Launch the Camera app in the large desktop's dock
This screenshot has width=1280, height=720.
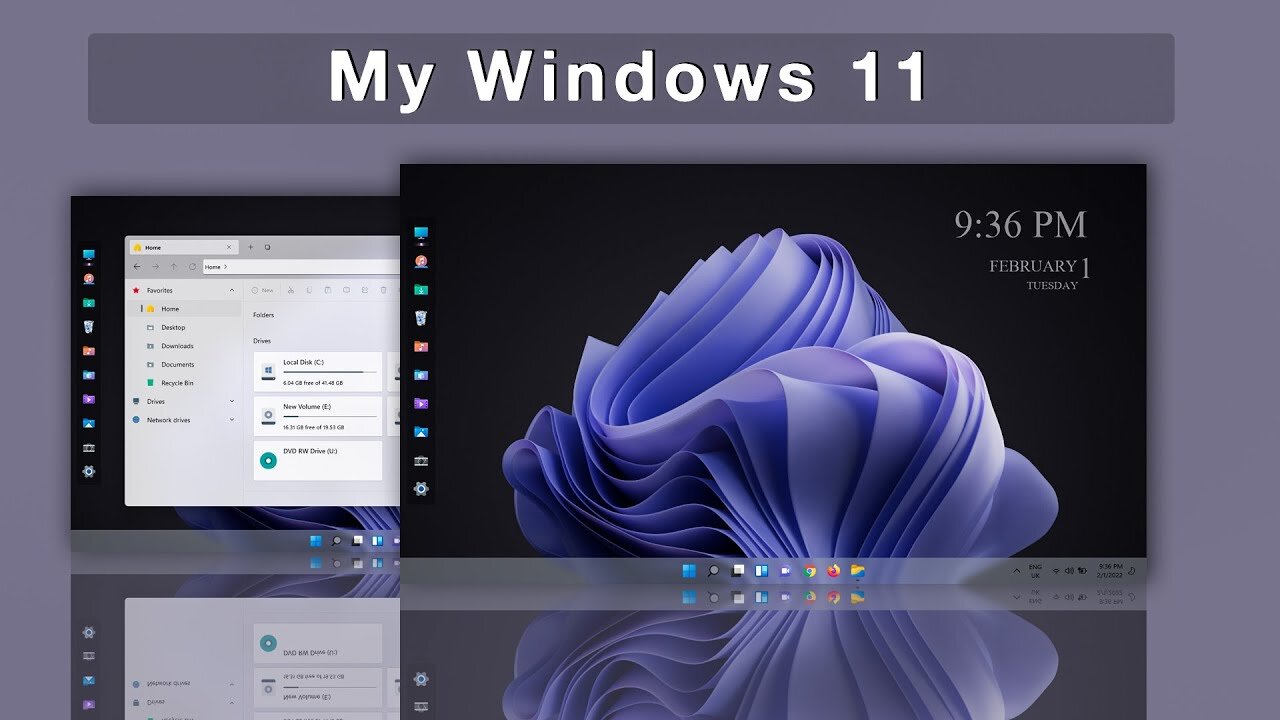click(x=421, y=460)
